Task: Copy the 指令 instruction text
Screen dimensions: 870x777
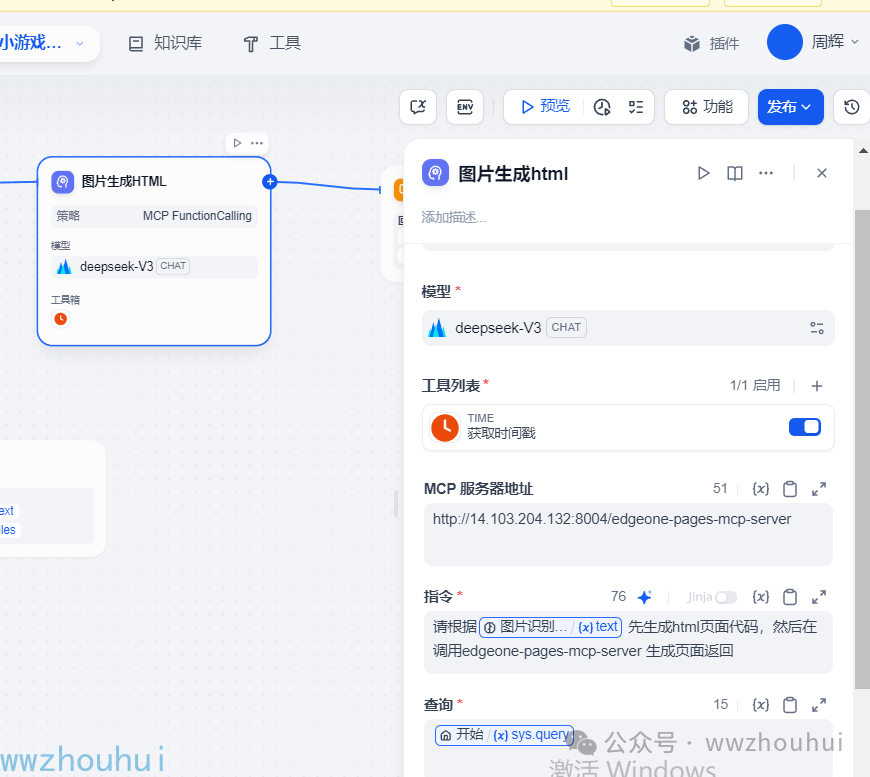Action: click(x=790, y=597)
